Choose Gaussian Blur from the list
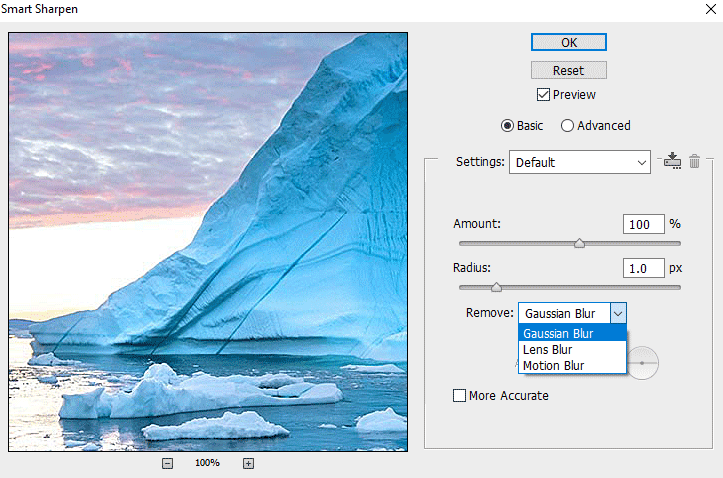The width and height of the screenshot is (723, 478). (572, 333)
